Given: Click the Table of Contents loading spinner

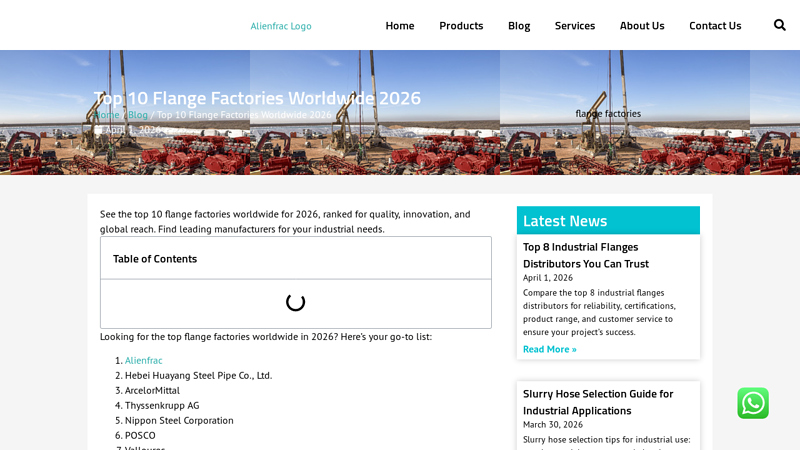Looking at the screenshot, I should [295, 302].
